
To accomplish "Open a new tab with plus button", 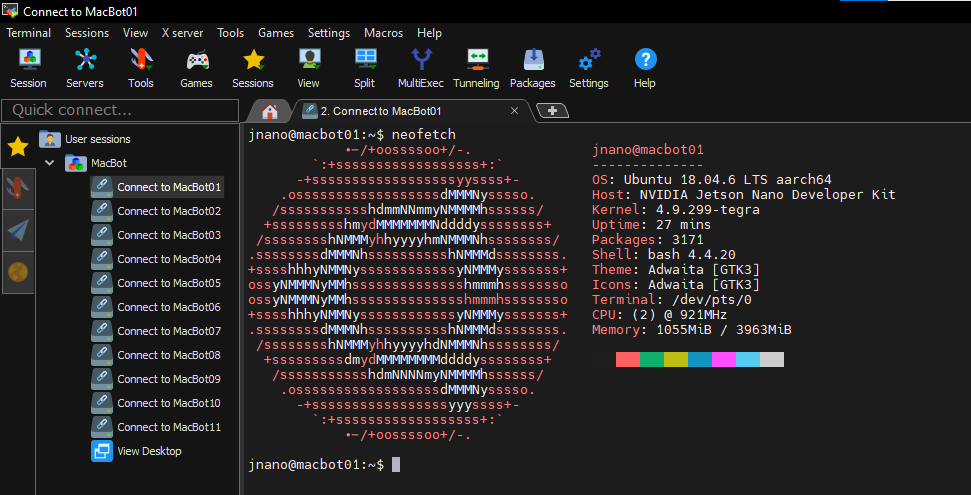I will click(552, 110).
